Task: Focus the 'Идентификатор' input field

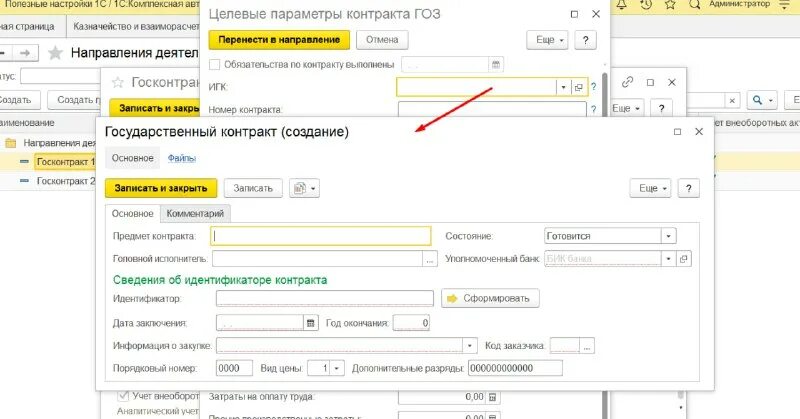Action: (x=324, y=298)
